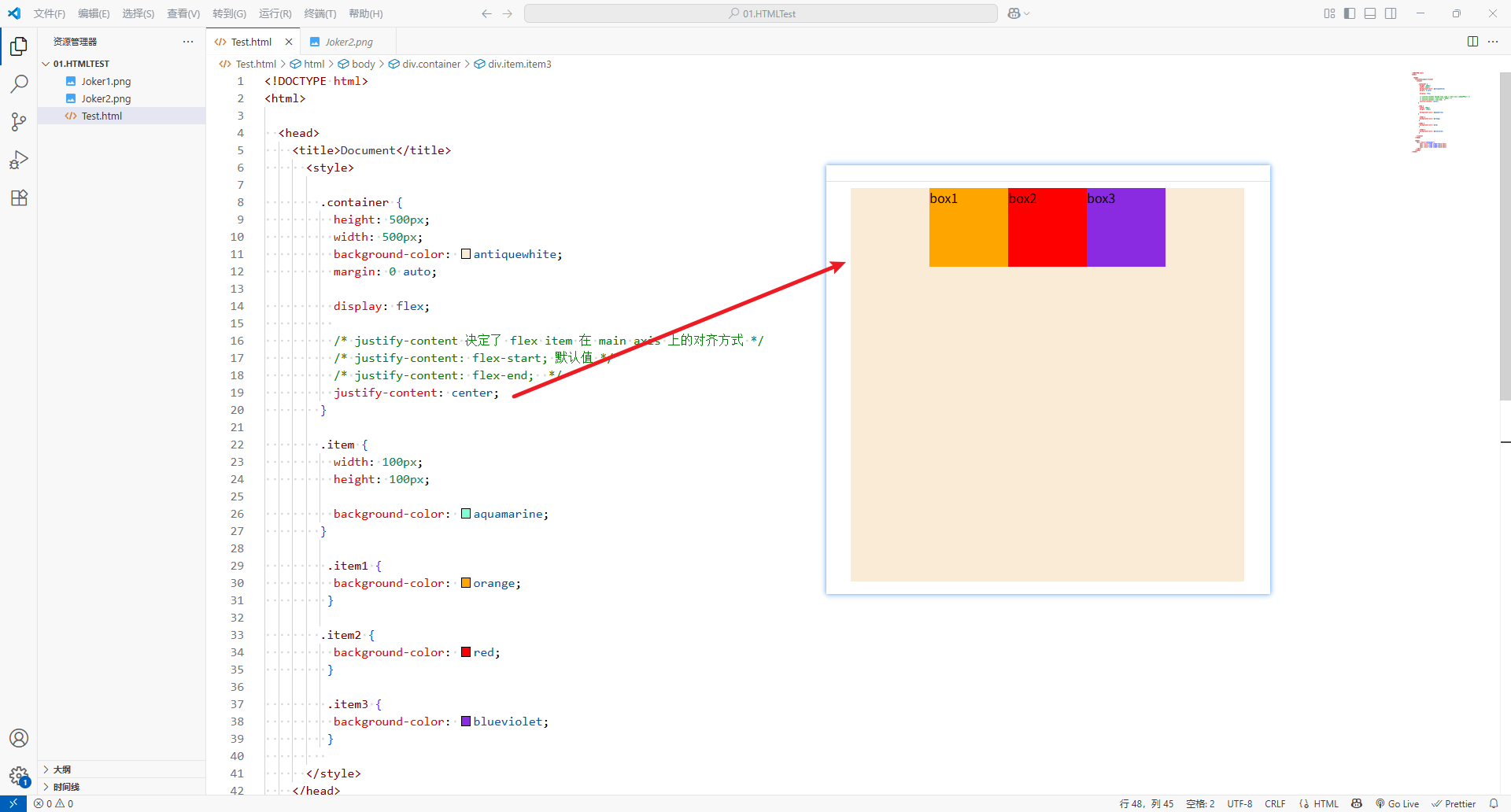
Task: Toggle the primary side bar
Action: [x=1350, y=13]
